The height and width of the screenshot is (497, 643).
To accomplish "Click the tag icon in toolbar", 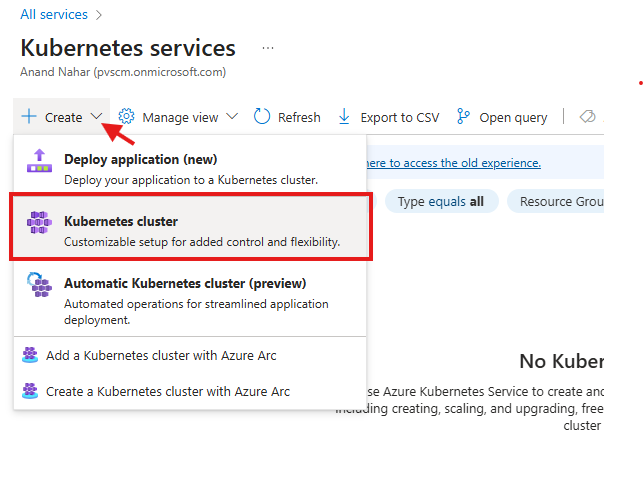I will click(587, 117).
